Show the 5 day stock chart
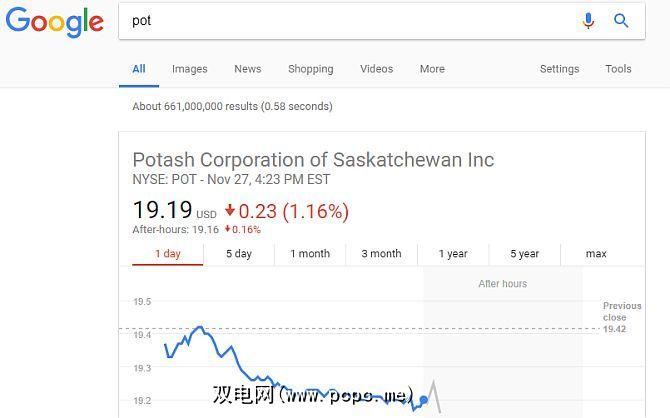The height and width of the screenshot is (418, 670). pyautogui.click(x=239, y=254)
